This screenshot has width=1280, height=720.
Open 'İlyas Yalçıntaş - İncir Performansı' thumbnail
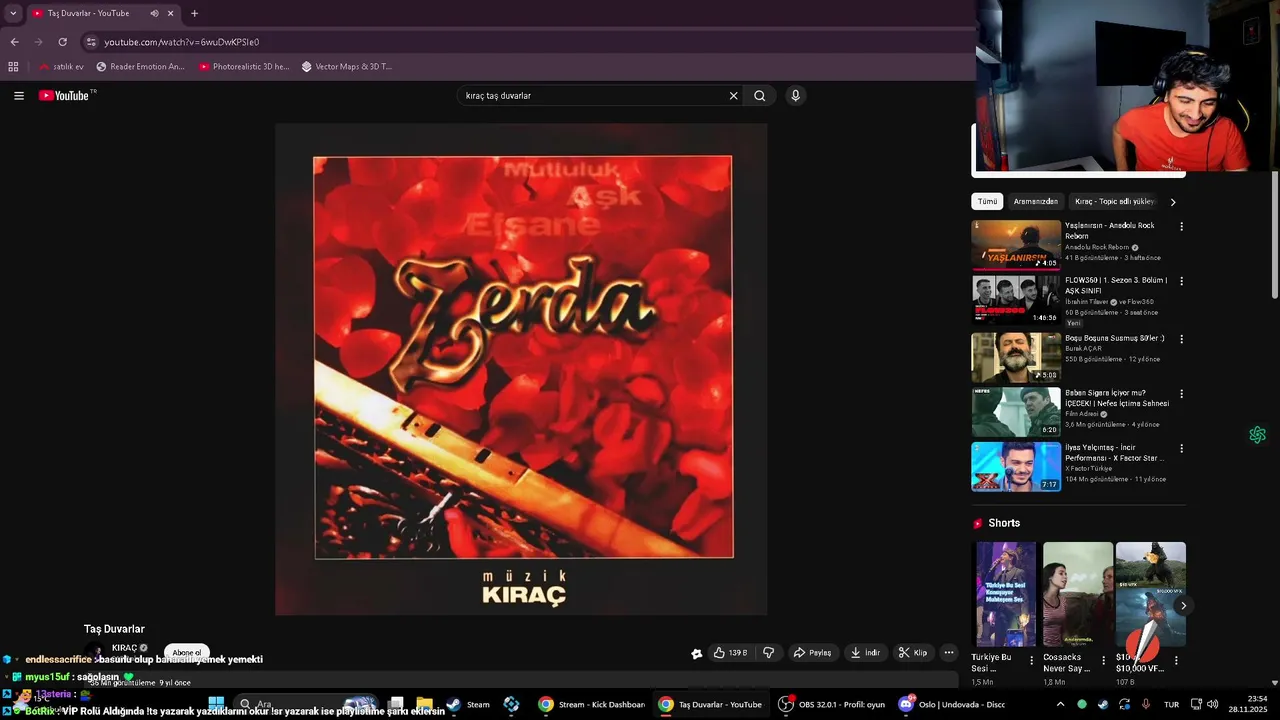pyautogui.click(x=1016, y=467)
